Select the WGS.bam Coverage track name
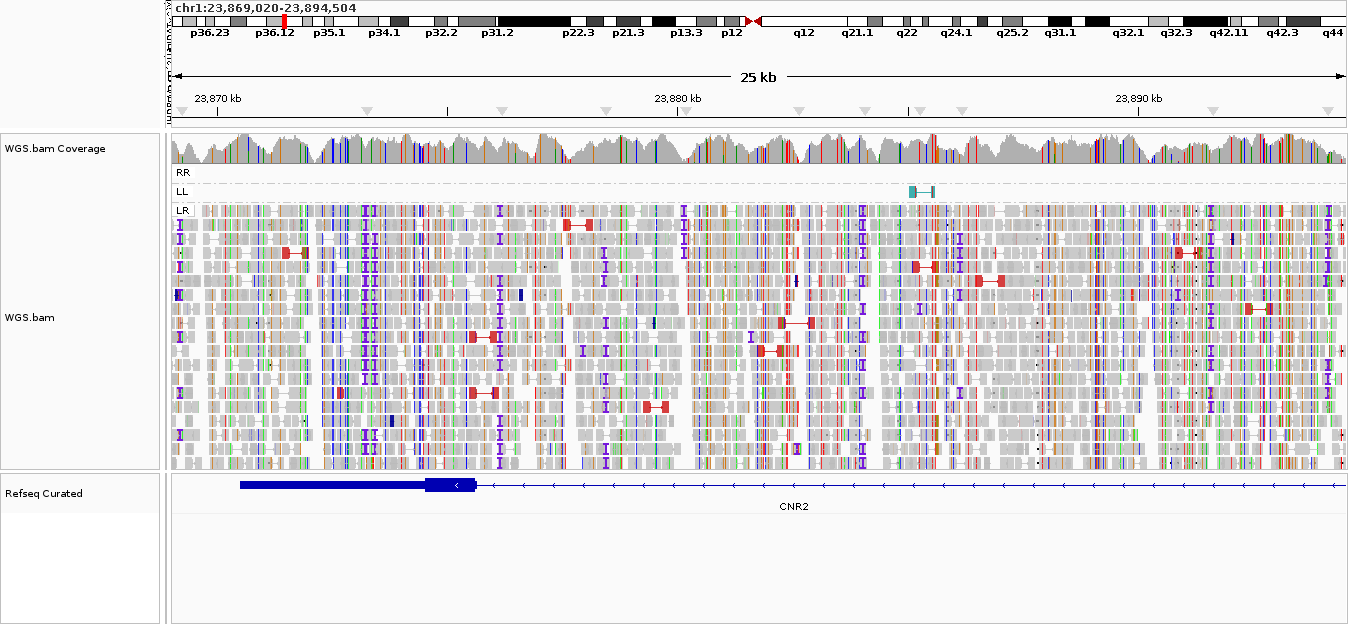This screenshot has height=630, width=1366. [x=55, y=149]
